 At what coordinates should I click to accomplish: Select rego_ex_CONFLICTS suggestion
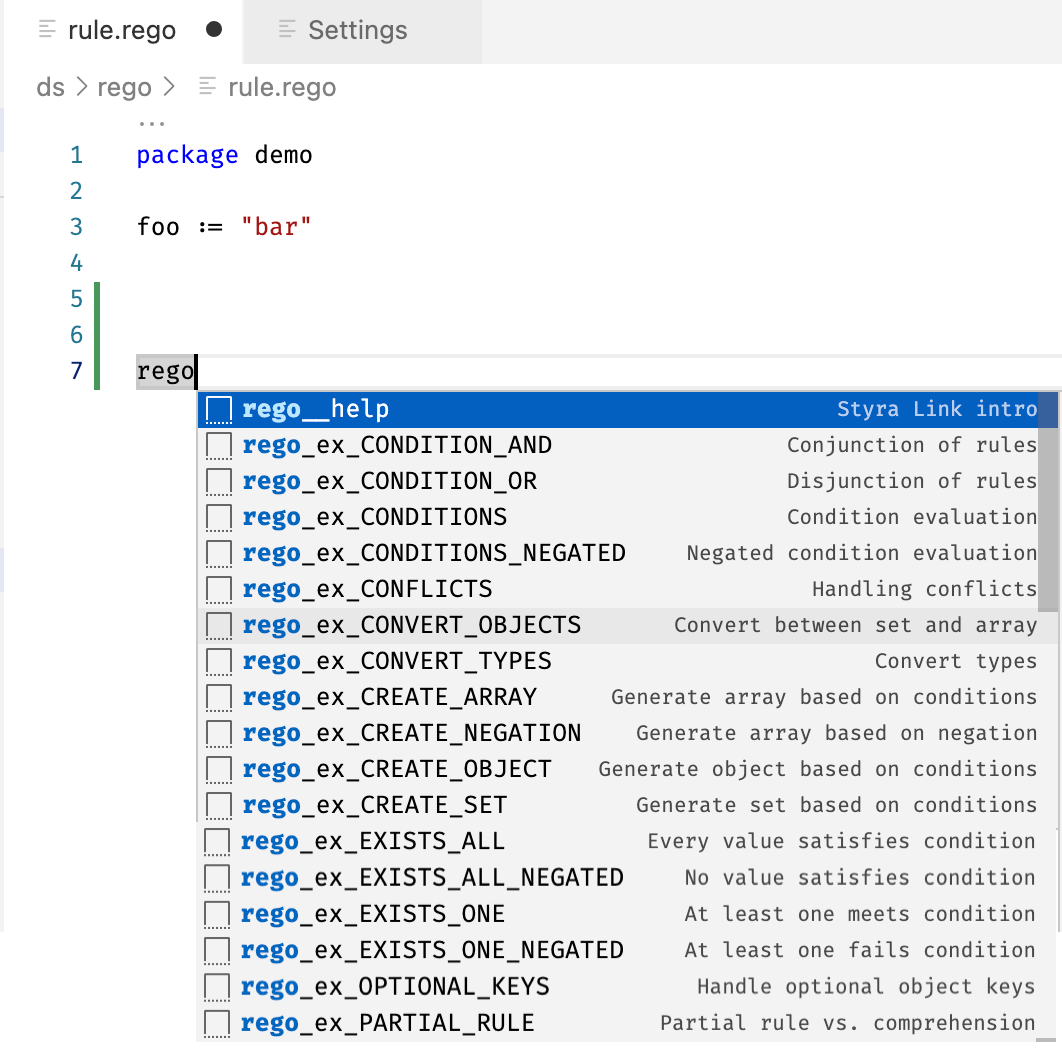click(x=627, y=589)
